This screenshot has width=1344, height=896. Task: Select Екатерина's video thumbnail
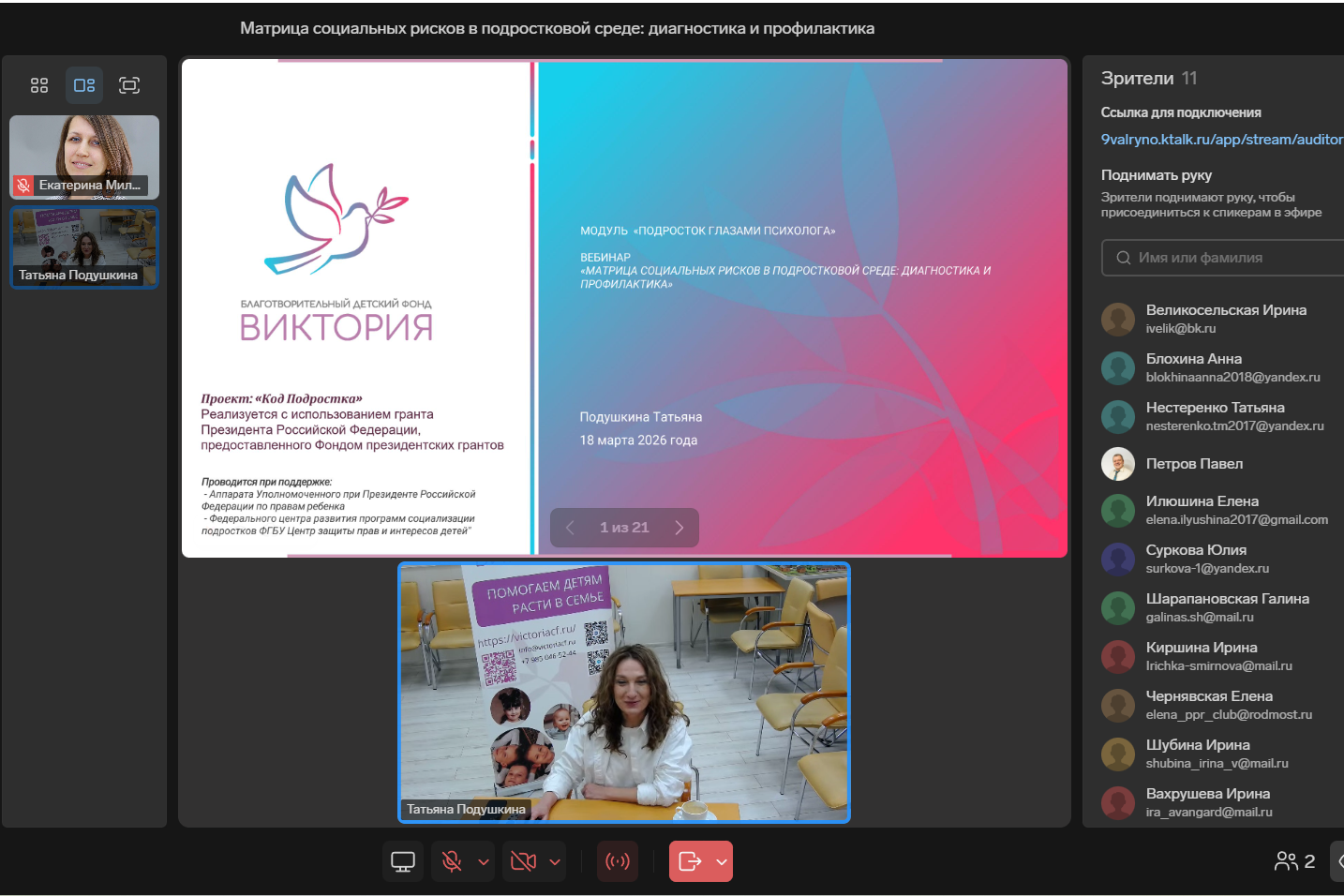pyautogui.click(x=84, y=157)
